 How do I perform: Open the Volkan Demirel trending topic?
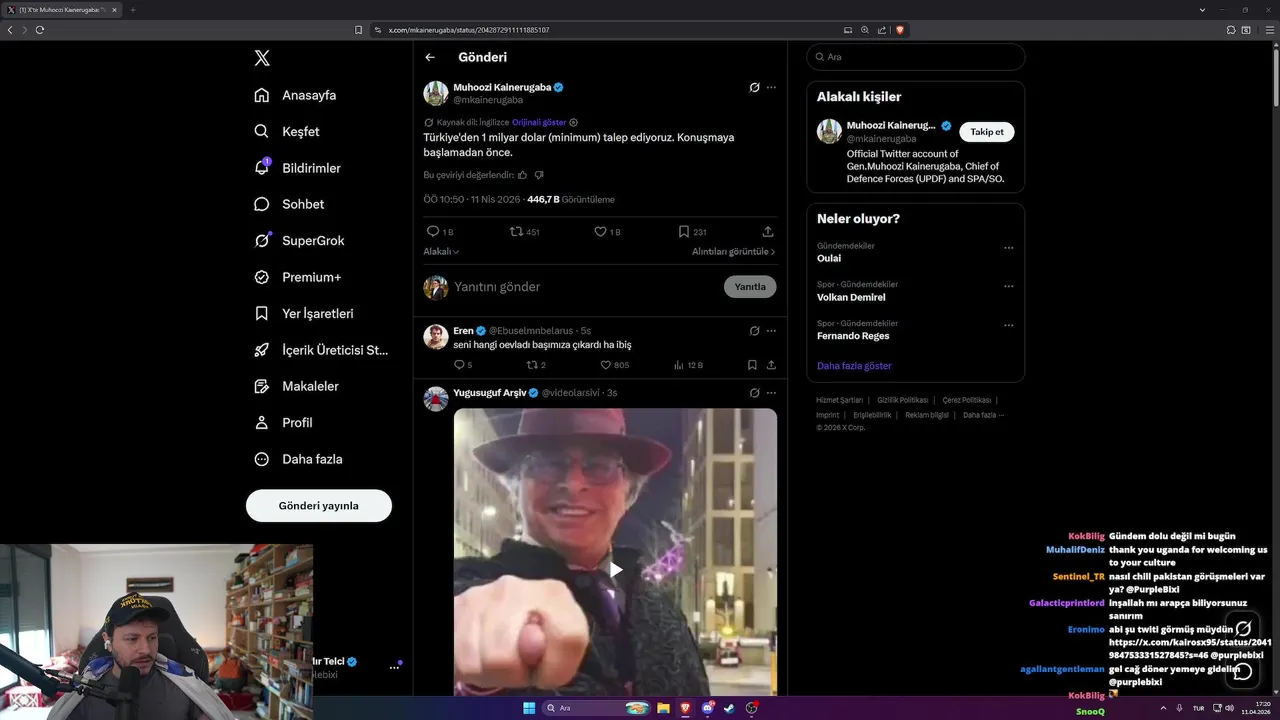point(851,297)
